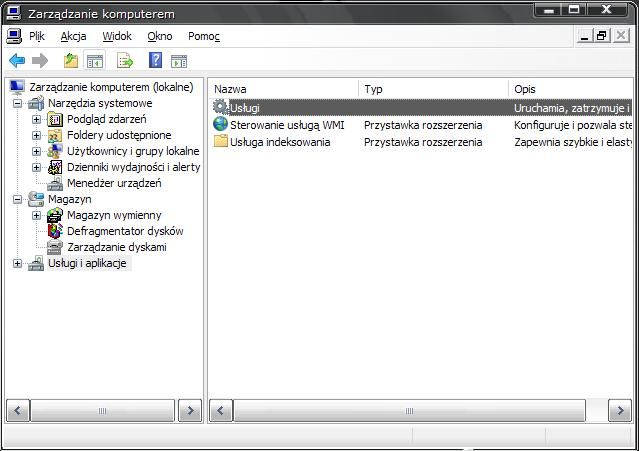Expand the Podgląd zdarzeń node
Viewport: 639px width, 451px height.
pyautogui.click(x=37, y=119)
